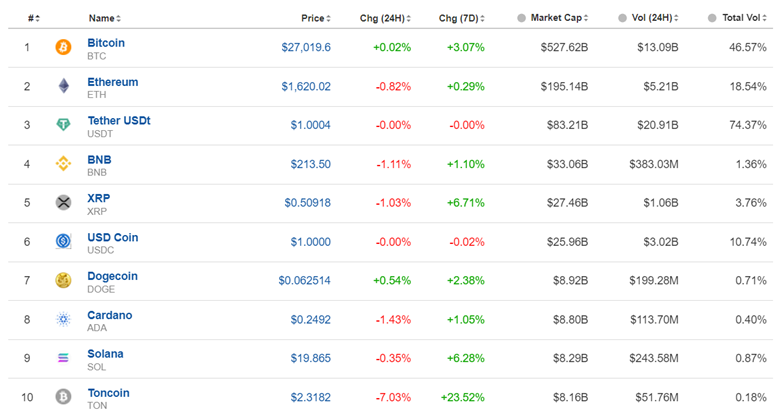The height and width of the screenshot is (412, 780).
Task: Click Solana price $19.865
Action: (x=310, y=358)
